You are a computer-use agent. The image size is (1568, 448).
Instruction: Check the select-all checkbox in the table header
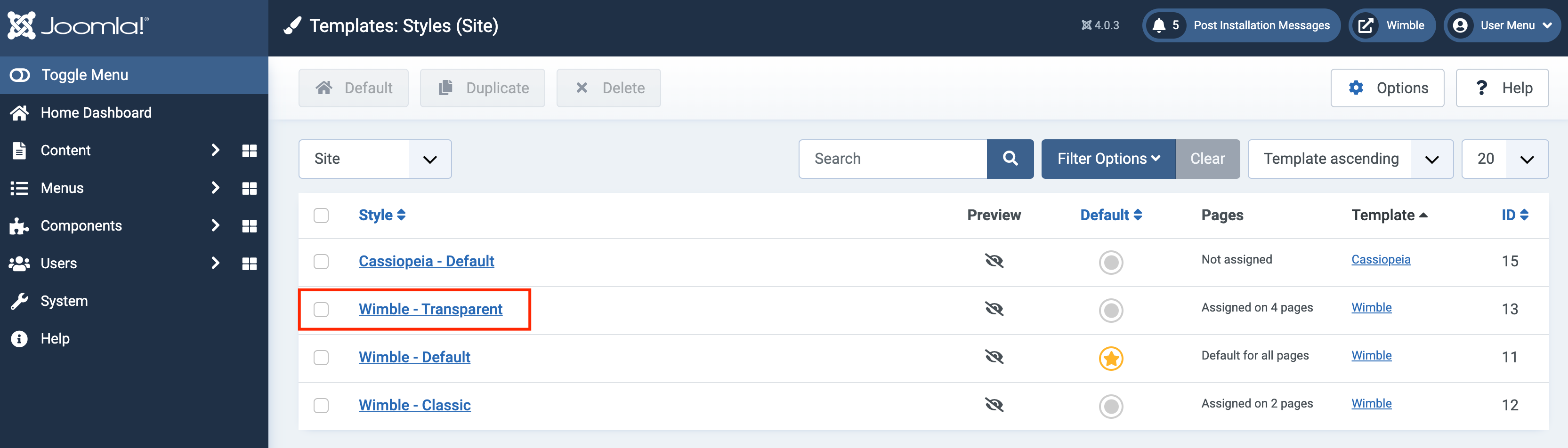click(x=322, y=215)
